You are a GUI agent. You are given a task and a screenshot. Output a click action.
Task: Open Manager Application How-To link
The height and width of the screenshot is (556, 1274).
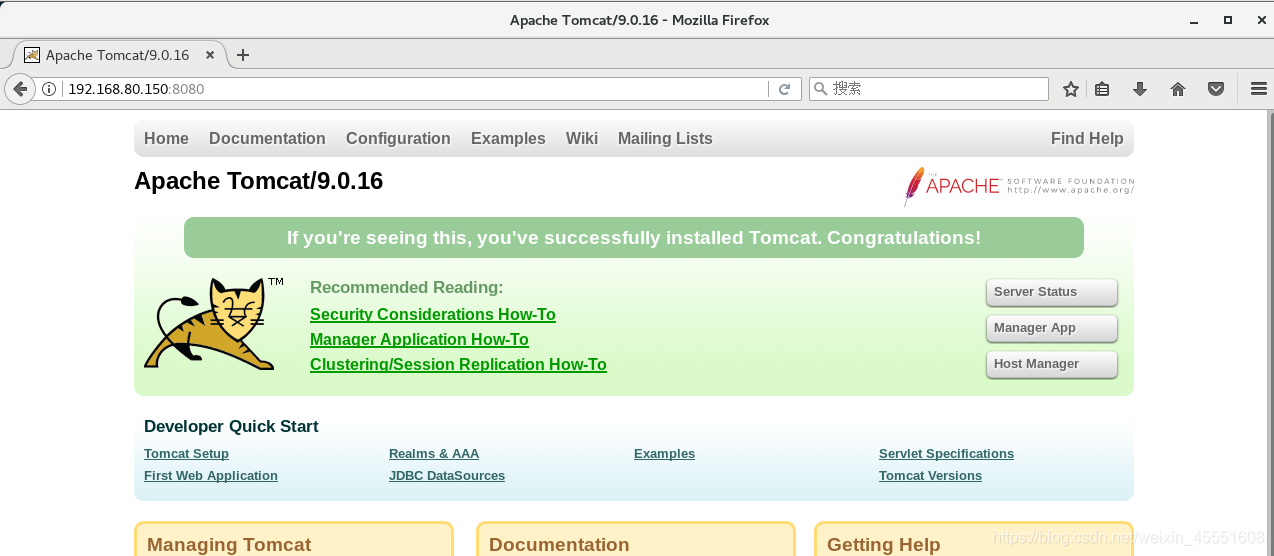point(419,339)
